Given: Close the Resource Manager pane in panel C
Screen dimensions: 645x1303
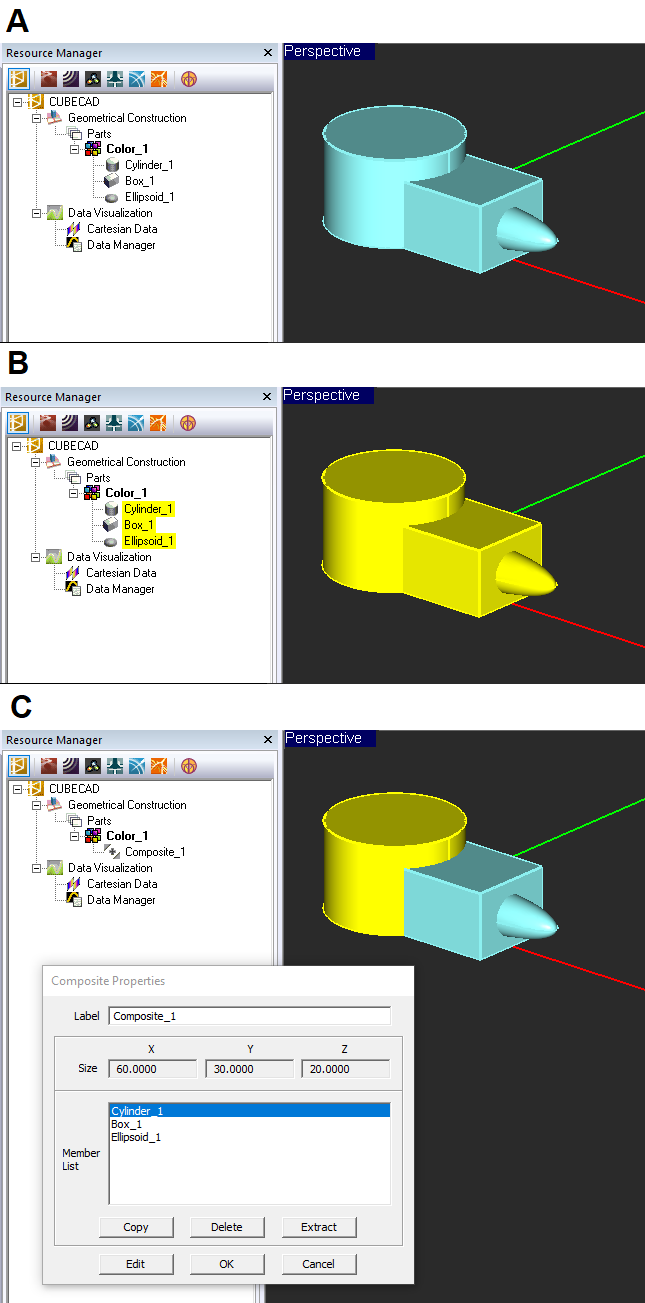Looking at the screenshot, I should [267, 740].
